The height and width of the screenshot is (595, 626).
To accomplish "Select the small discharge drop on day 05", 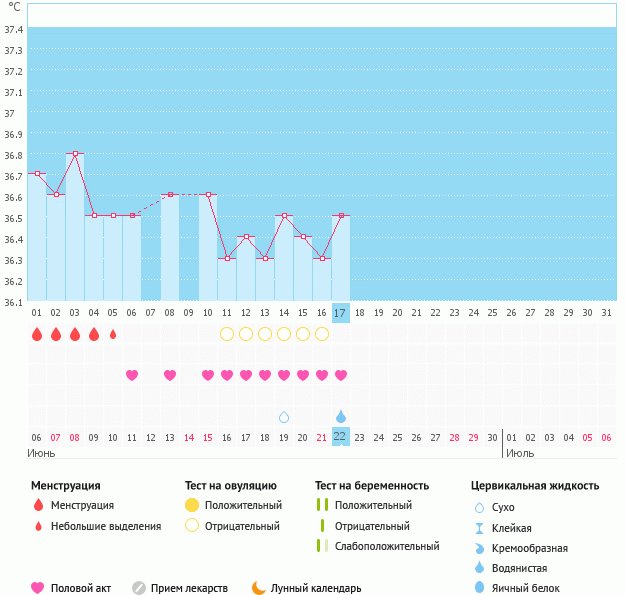I will coord(113,334).
